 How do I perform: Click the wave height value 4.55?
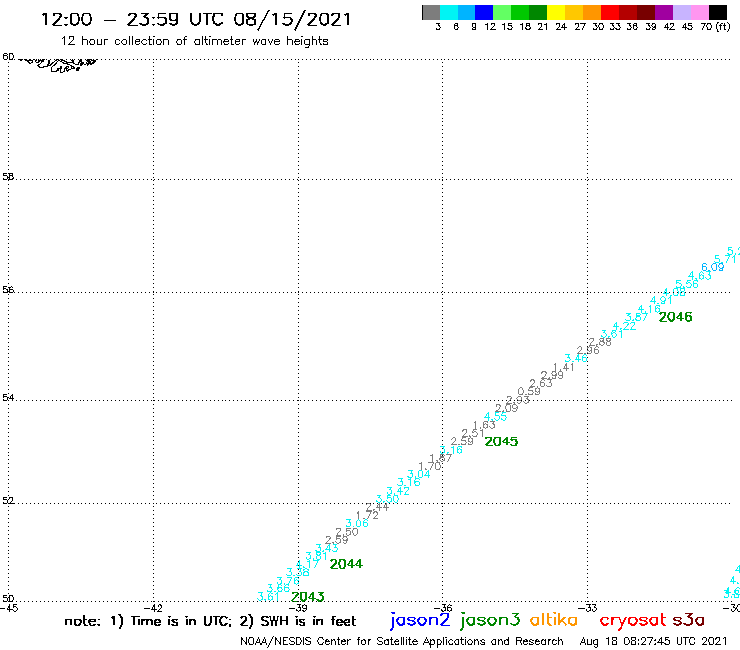coord(495,416)
